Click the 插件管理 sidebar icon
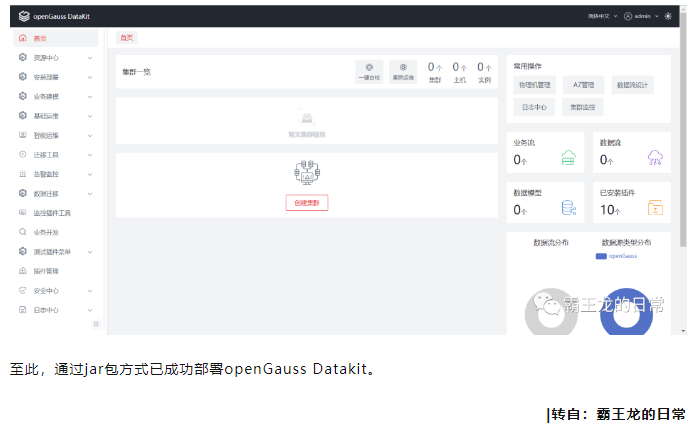The width and height of the screenshot is (693, 443). [23, 271]
